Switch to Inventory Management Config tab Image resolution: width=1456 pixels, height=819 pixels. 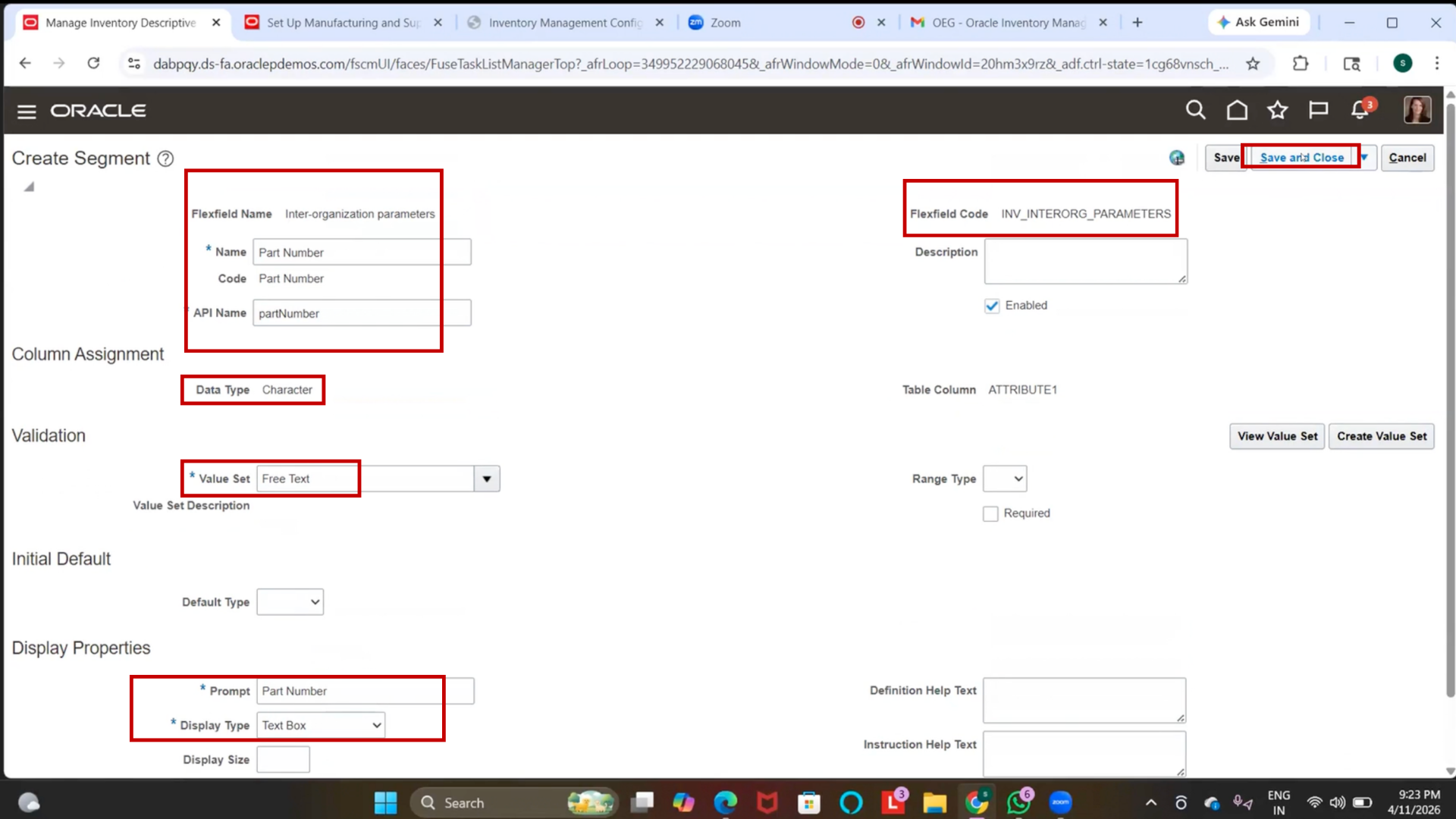click(x=565, y=23)
